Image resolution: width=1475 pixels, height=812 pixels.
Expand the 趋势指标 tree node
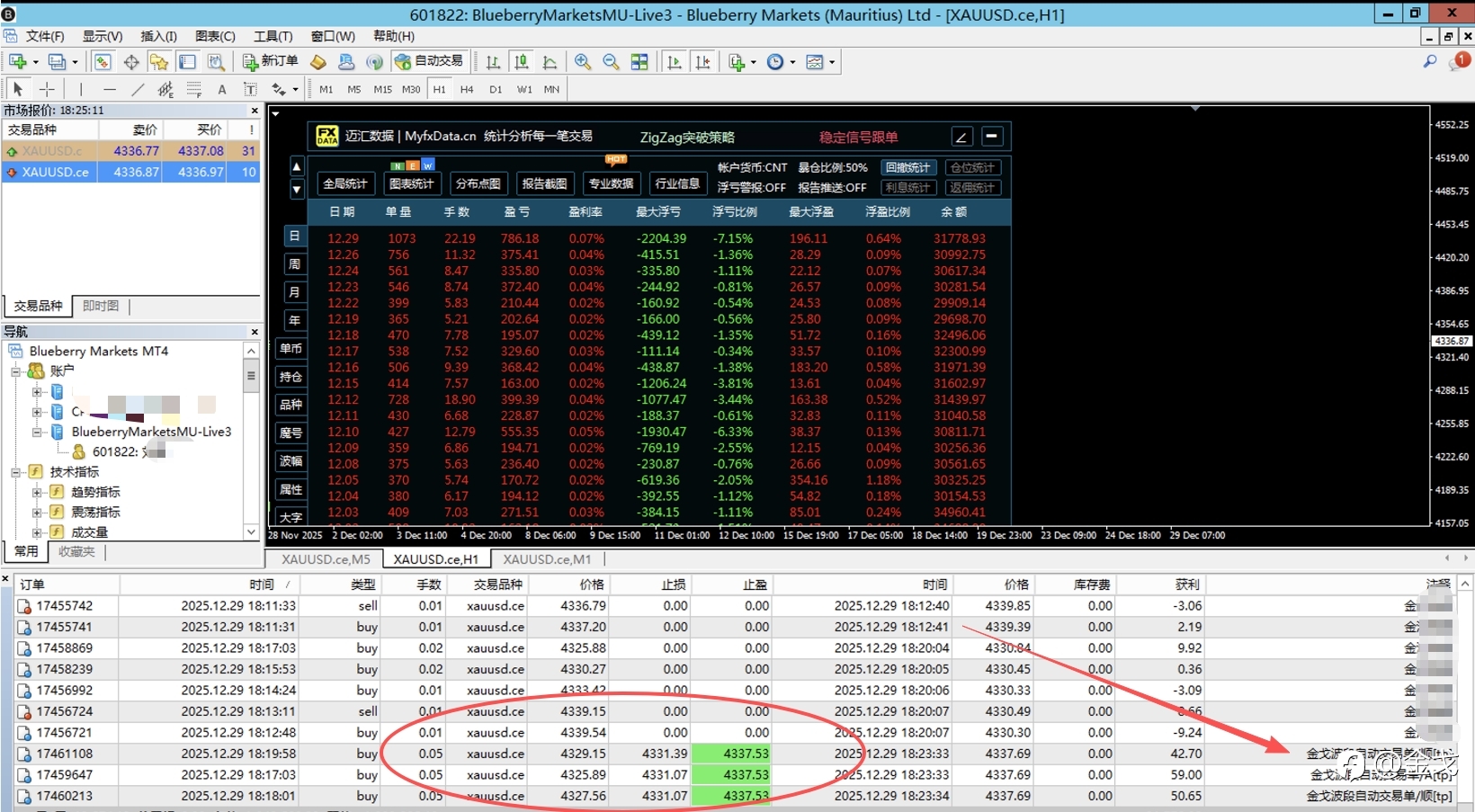pyautogui.click(x=37, y=492)
